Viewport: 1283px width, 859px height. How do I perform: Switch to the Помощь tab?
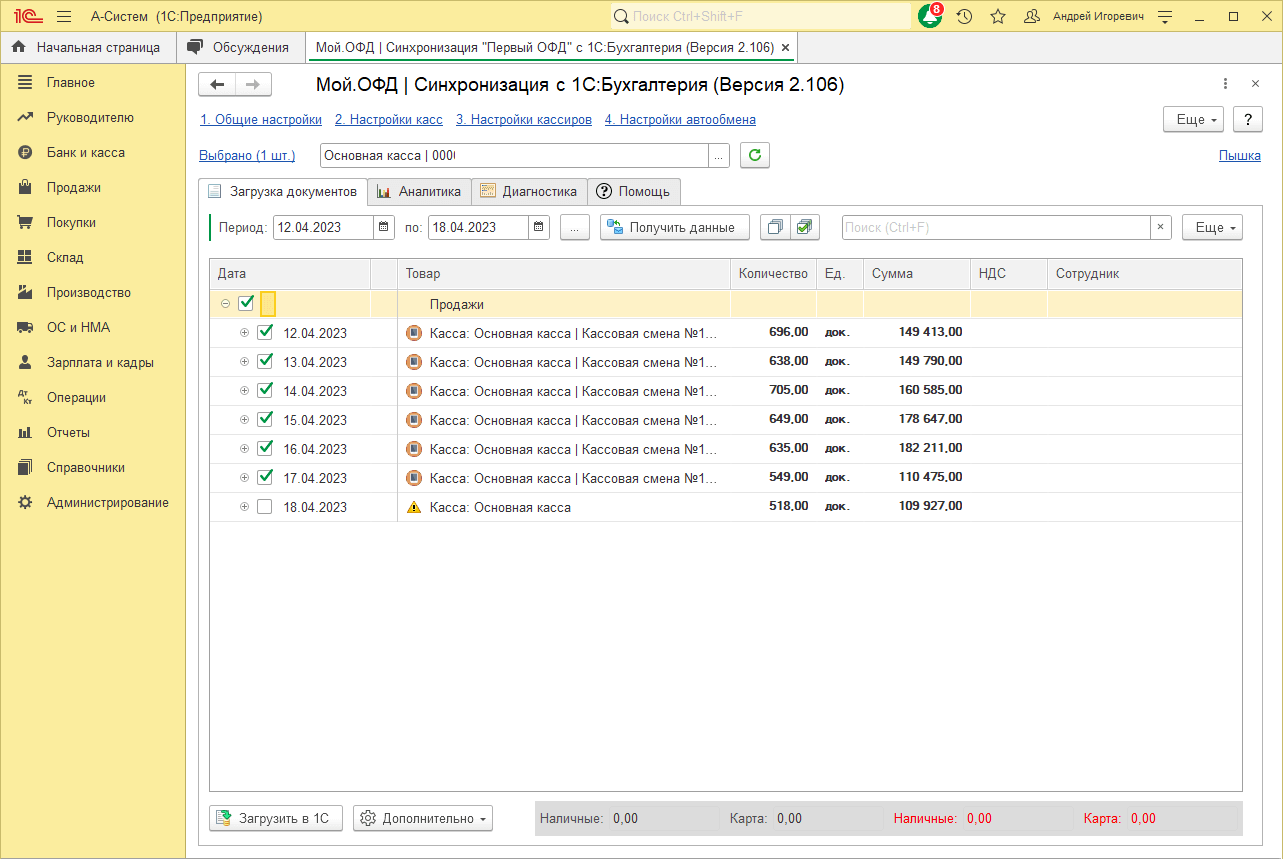[x=634, y=191]
